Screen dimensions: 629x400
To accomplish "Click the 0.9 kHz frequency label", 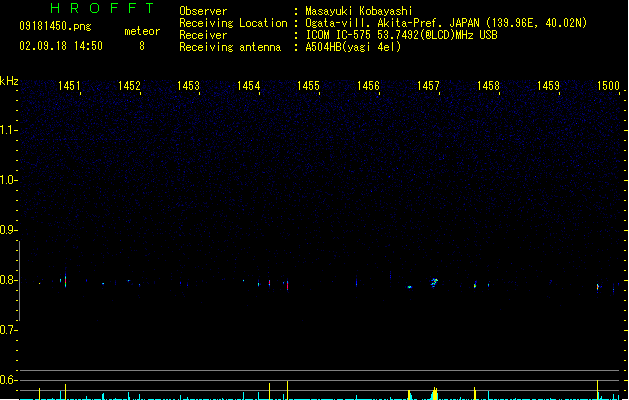I will 8,230.
